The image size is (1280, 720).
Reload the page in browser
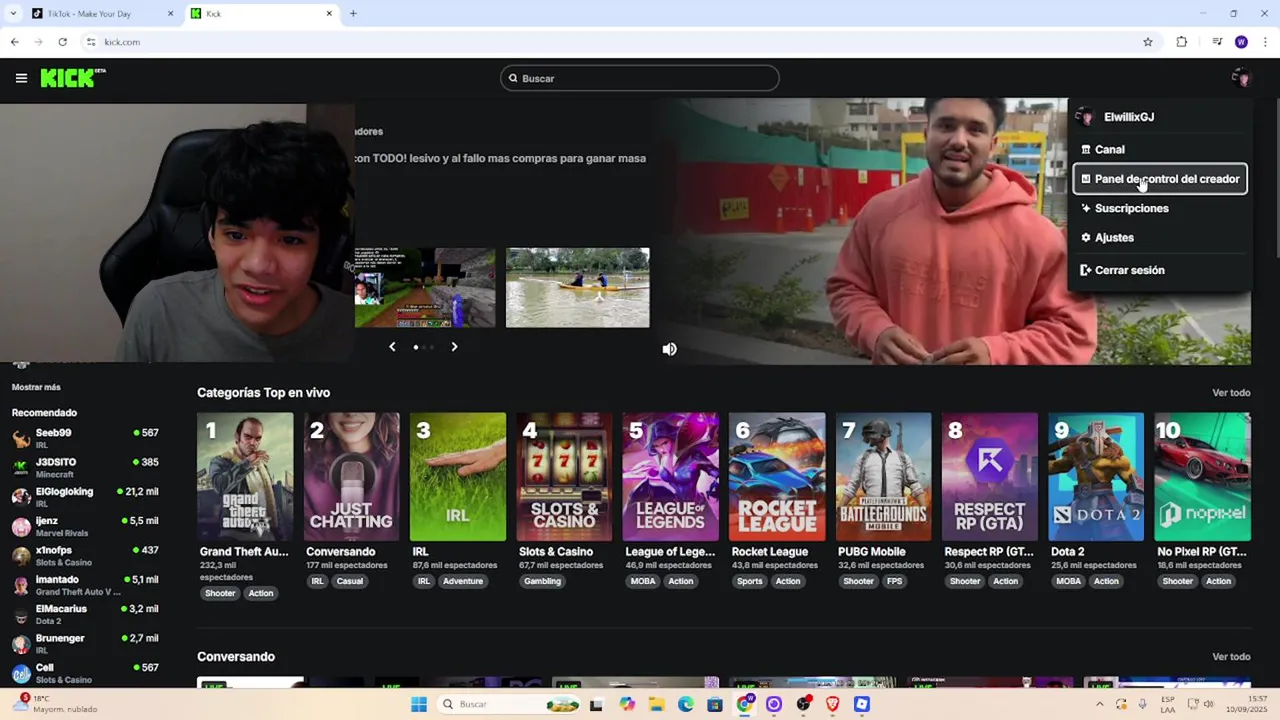point(62,42)
